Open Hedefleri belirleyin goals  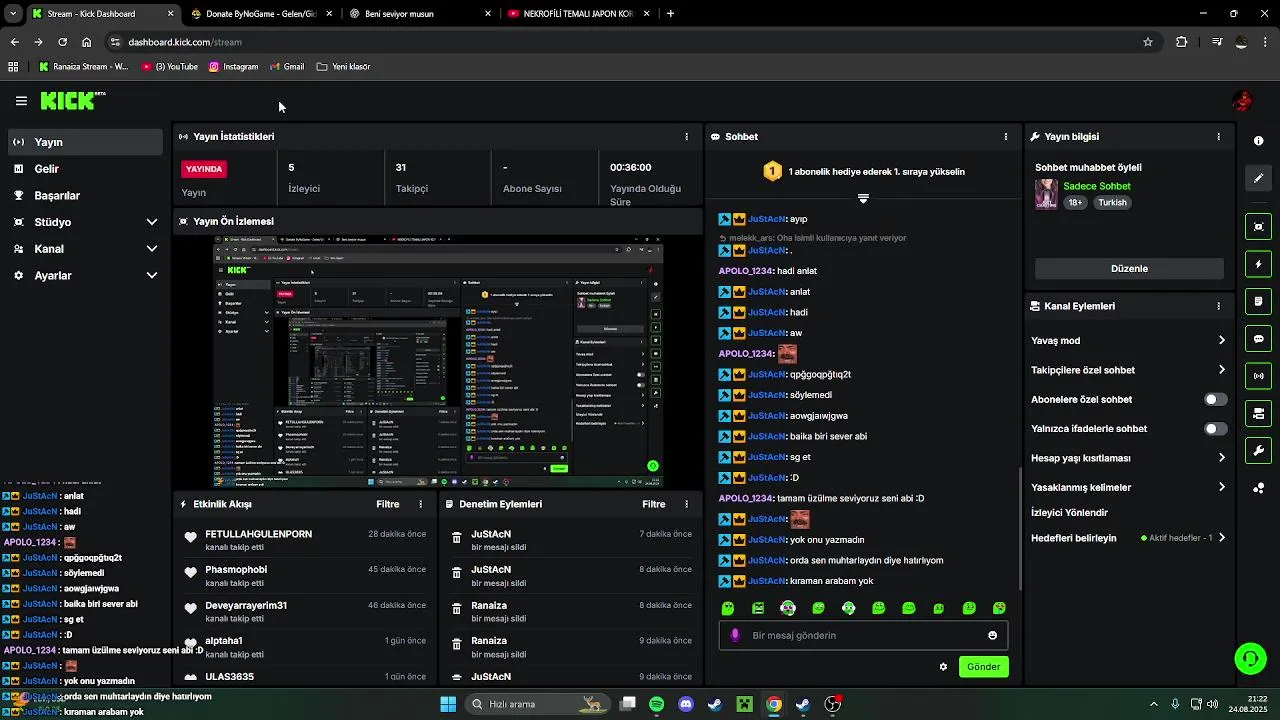1128,538
